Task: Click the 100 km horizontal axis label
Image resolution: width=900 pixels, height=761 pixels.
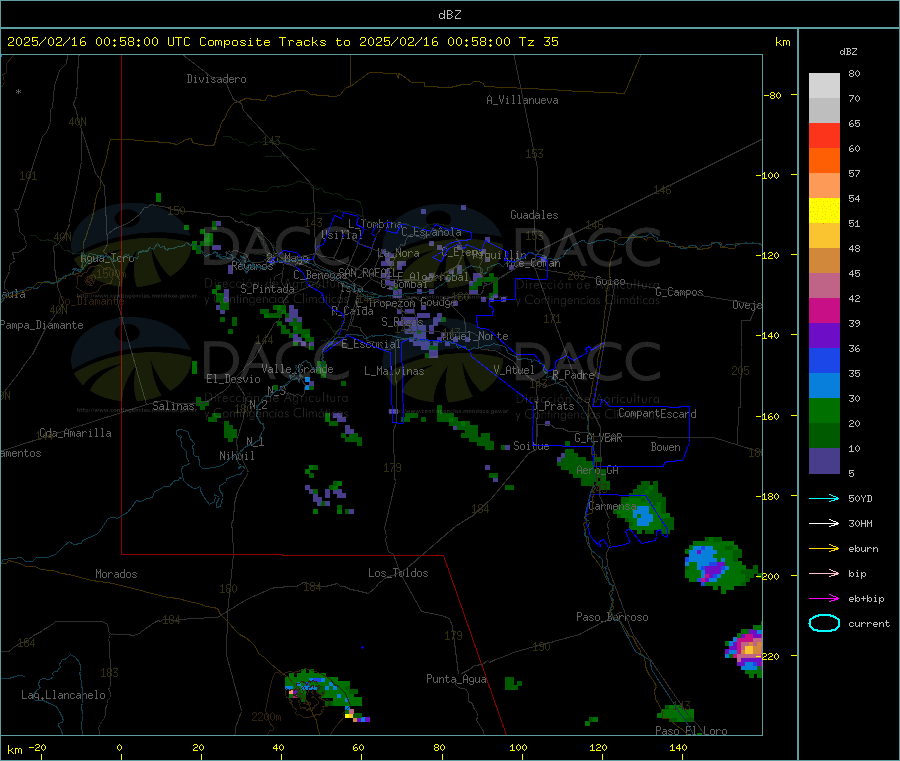Action: click(x=518, y=747)
